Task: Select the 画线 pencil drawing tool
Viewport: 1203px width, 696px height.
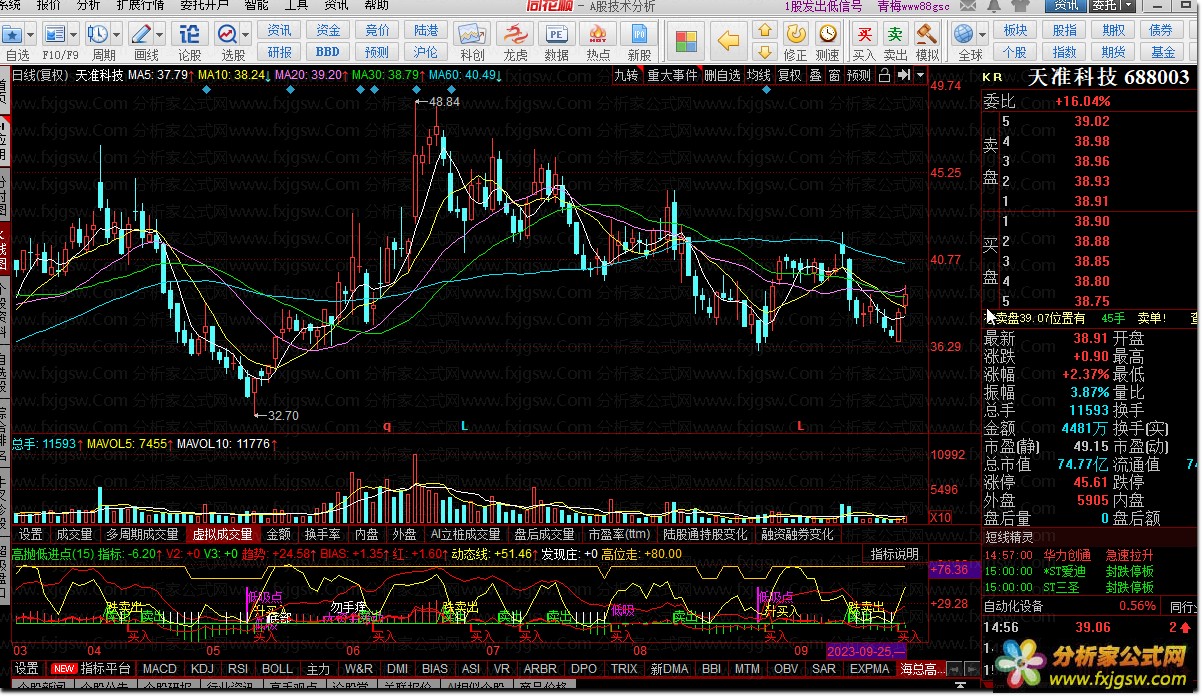Action: pos(142,35)
